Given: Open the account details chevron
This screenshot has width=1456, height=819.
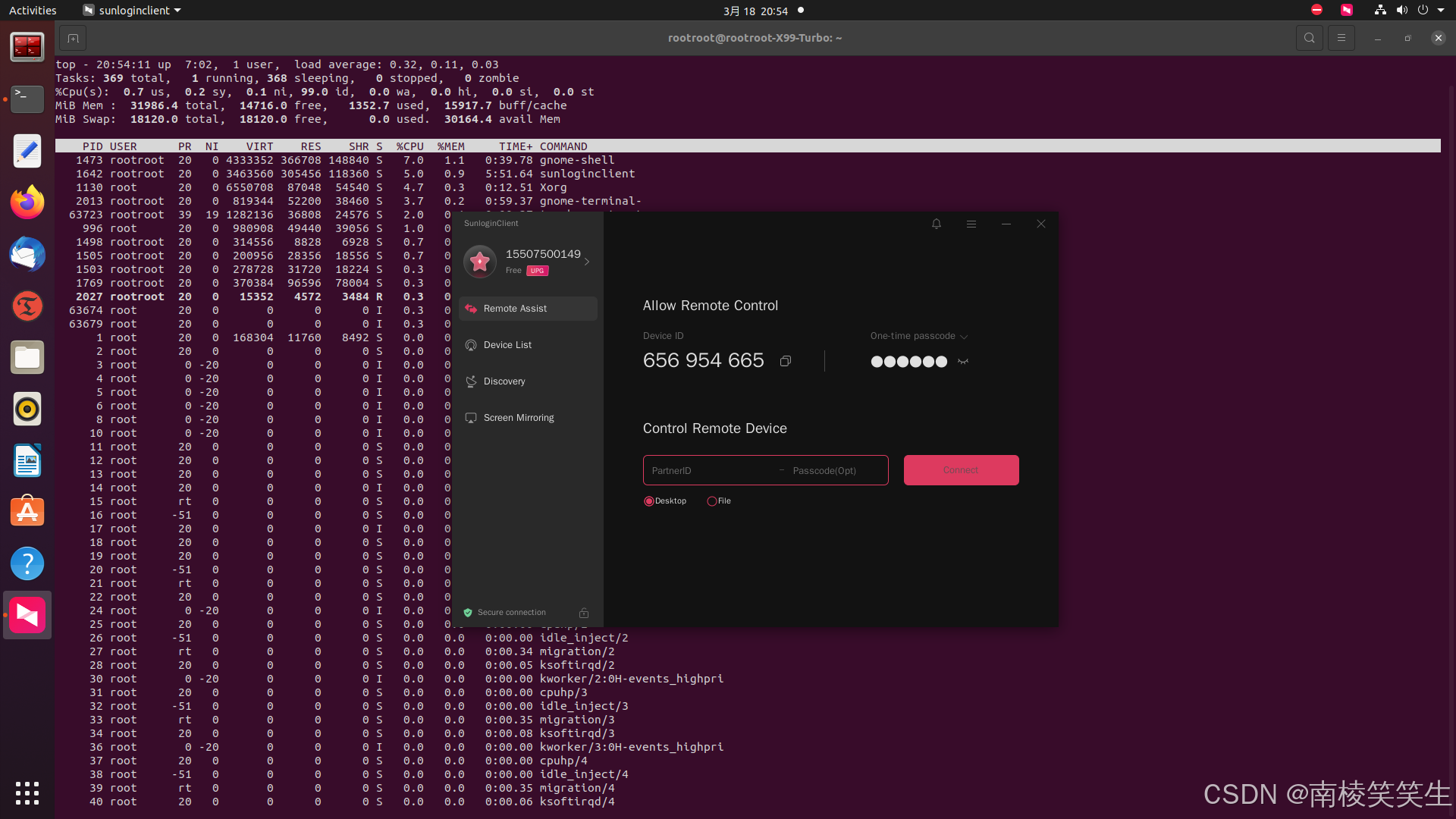Looking at the screenshot, I should pos(587,262).
